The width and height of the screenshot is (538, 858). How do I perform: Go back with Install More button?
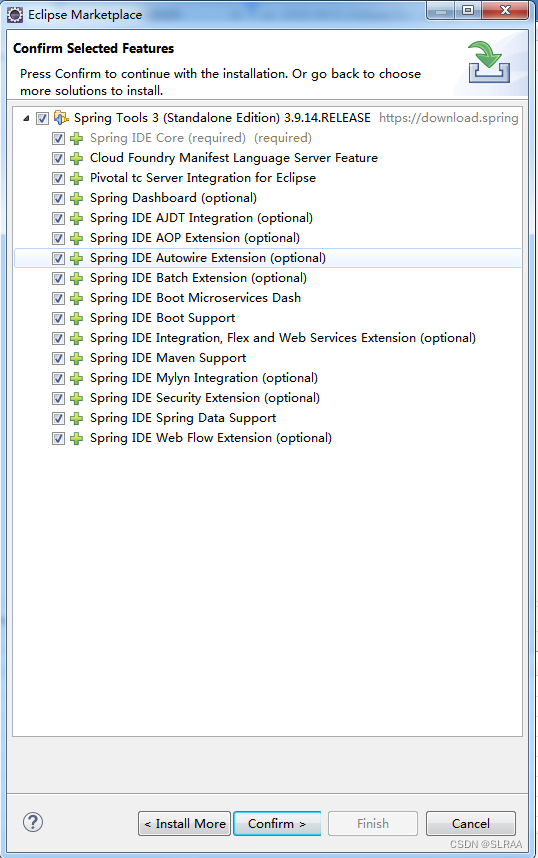click(x=184, y=824)
